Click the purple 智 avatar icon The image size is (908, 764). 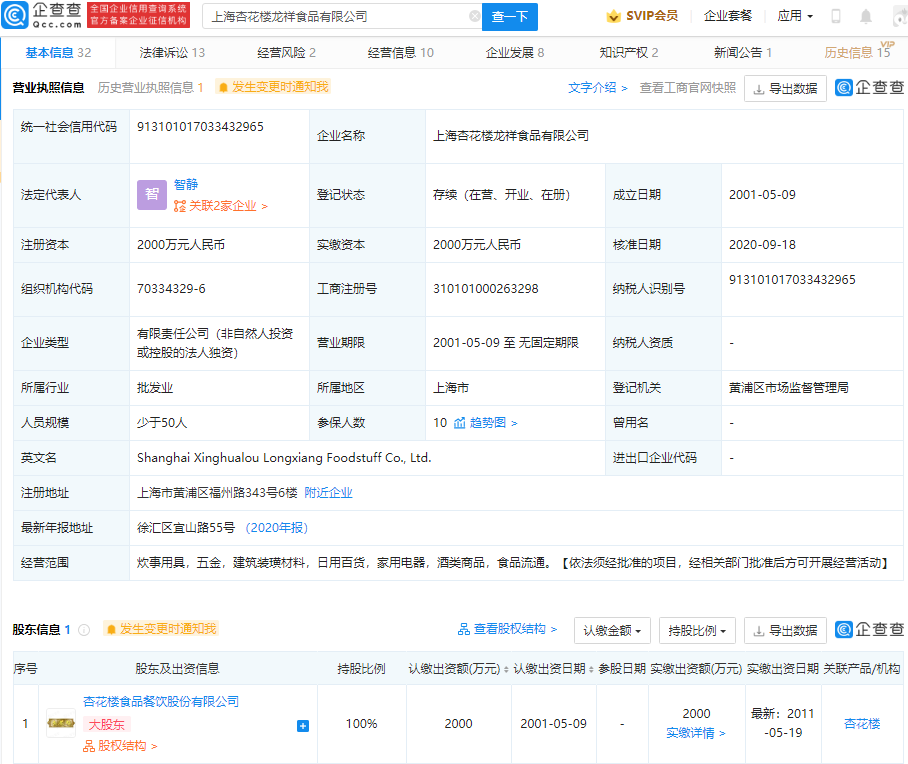coord(152,195)
